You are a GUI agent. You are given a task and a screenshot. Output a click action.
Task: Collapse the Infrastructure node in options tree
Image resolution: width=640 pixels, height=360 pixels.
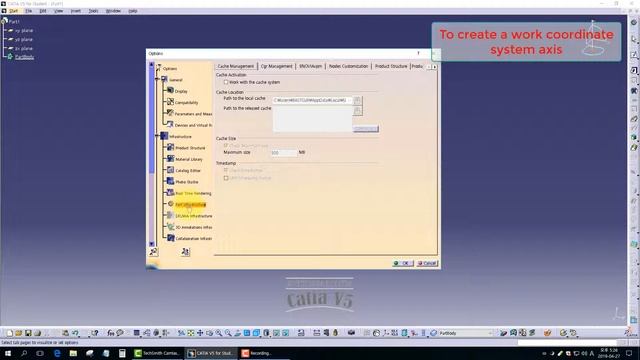point(157,136)
